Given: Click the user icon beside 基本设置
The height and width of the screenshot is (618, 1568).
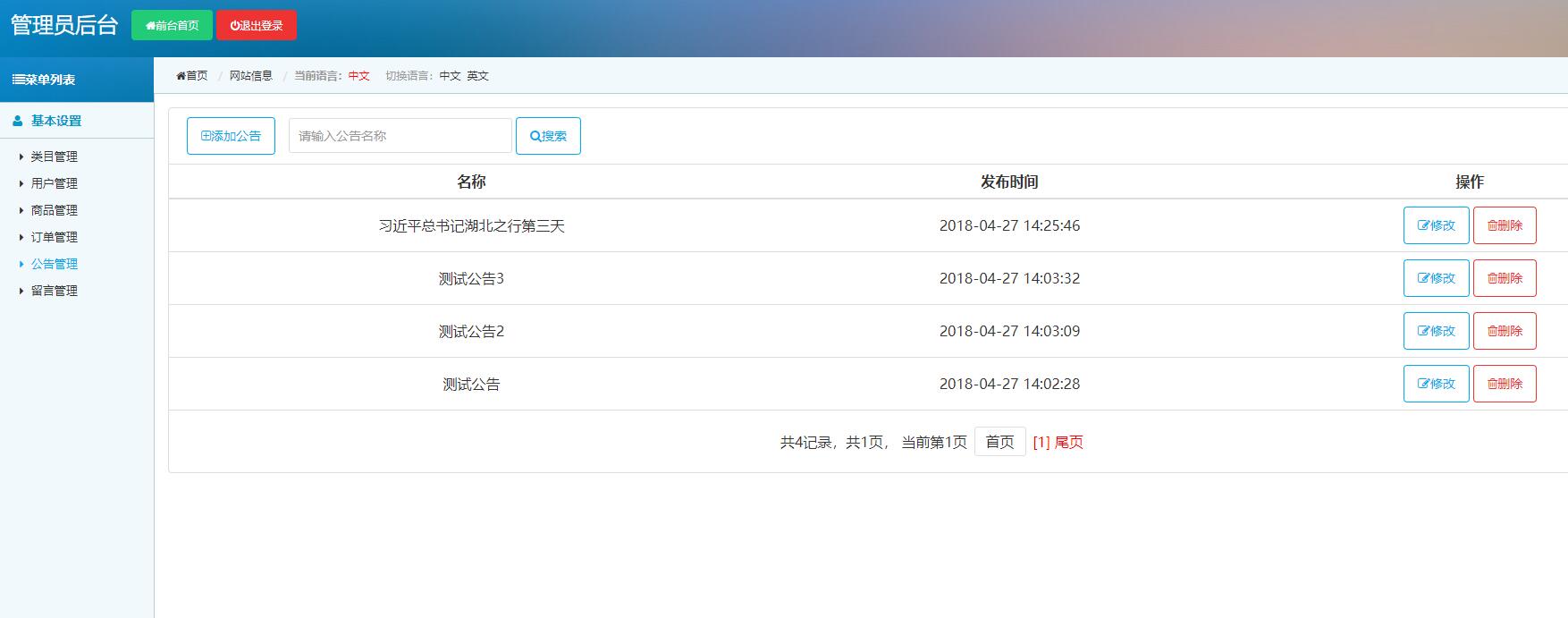Looking at the screenshot, I should coord(17,121).
